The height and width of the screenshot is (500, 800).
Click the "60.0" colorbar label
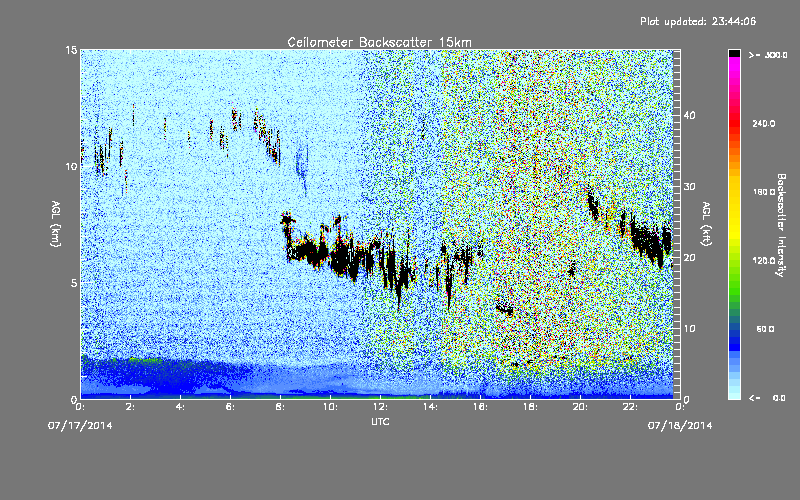pyautogui.click(x=765, y=329)
